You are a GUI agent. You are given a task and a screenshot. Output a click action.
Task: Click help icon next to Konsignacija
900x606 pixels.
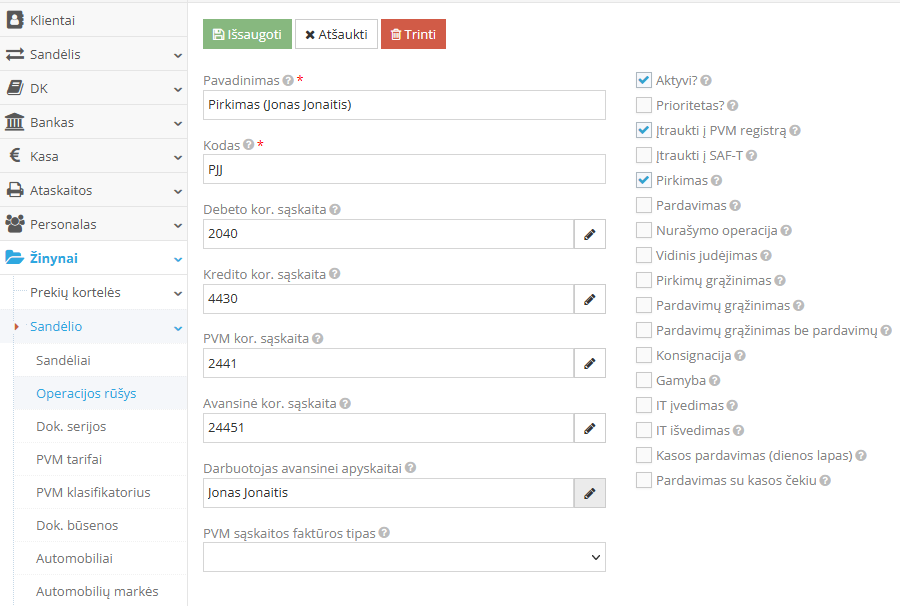pyautogui.click(x=740, y=356)
